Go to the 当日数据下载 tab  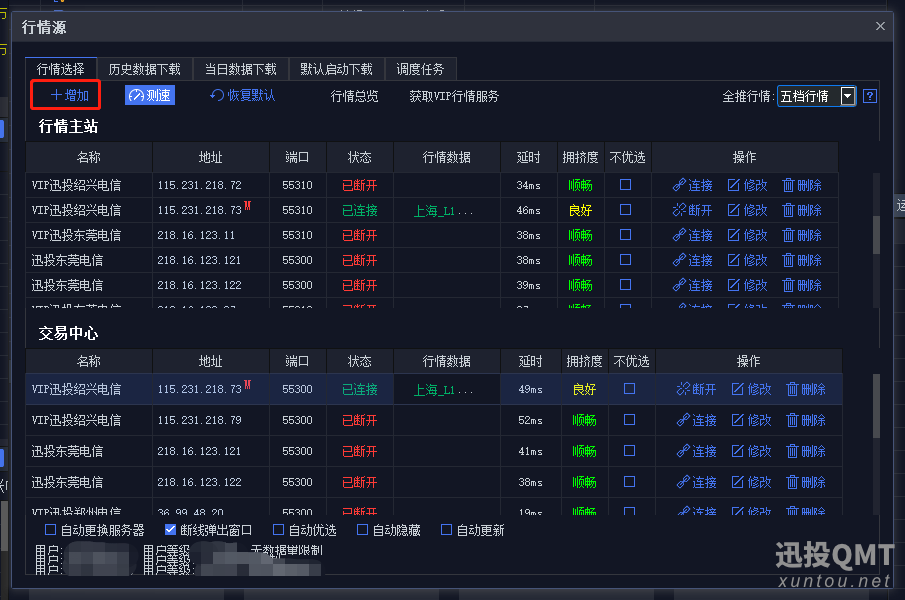pyautogui.click(x=241, y=69)
